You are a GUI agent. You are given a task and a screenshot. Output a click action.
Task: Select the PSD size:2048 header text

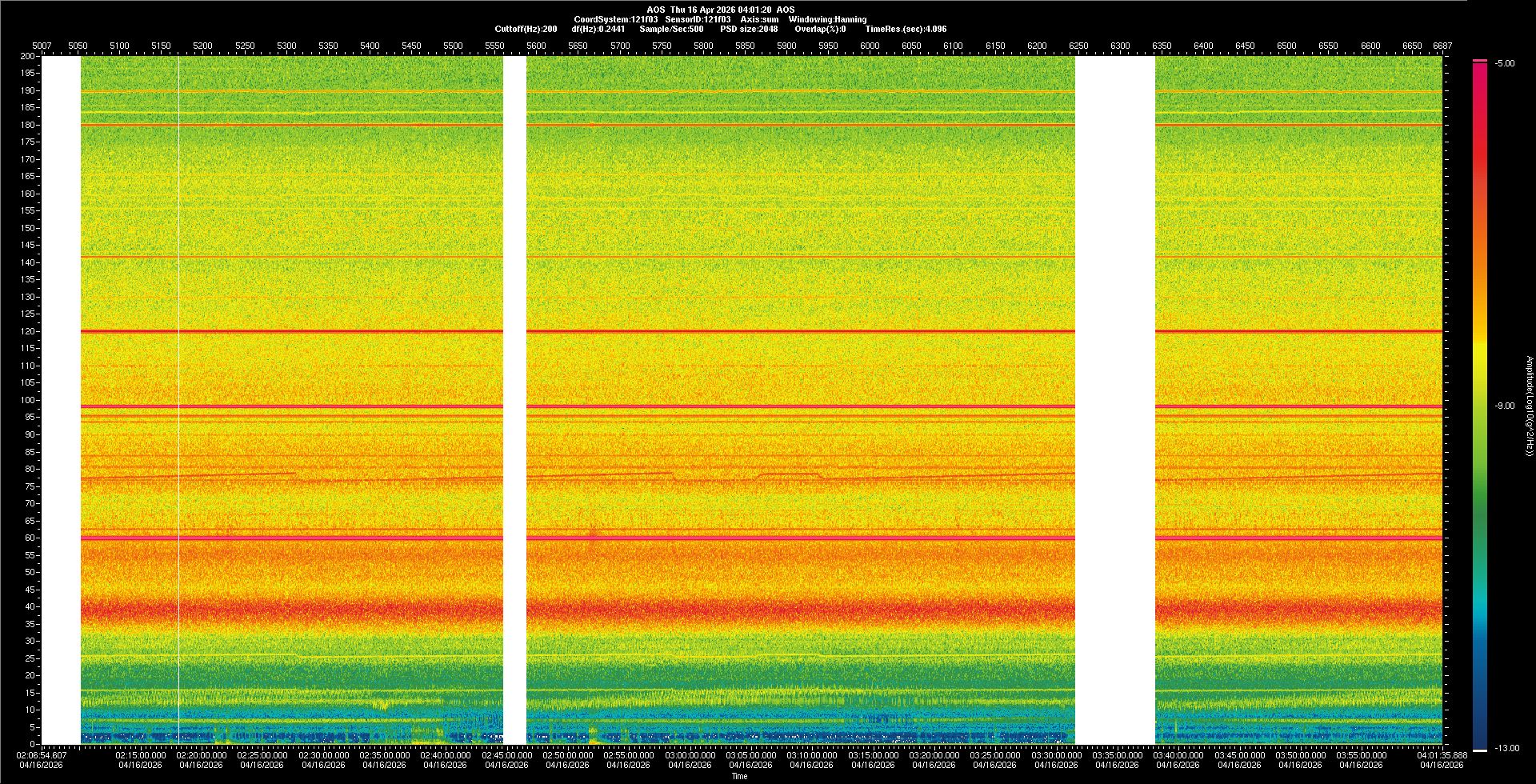748,29
